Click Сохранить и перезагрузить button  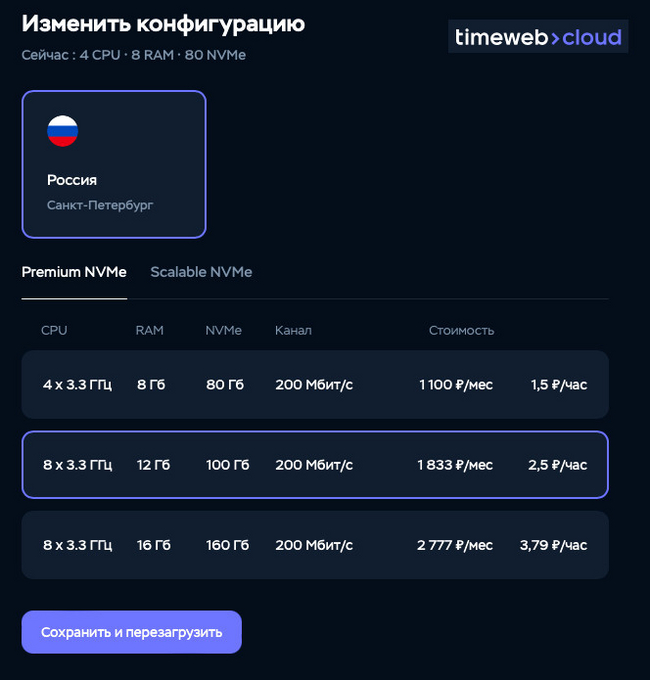click(131, 632)
